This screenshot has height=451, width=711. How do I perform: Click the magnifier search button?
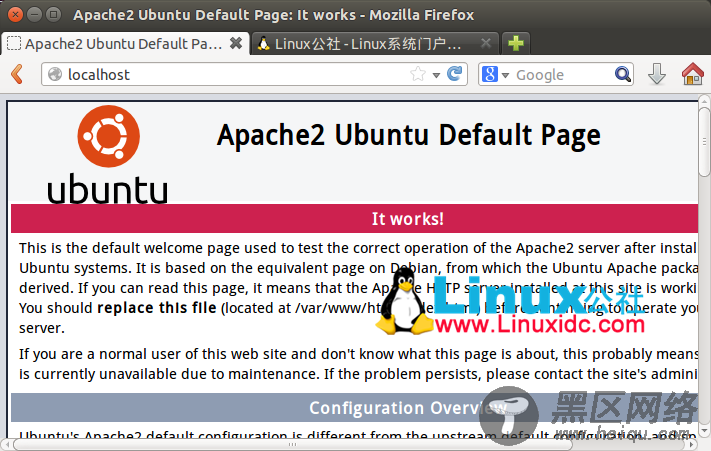tap(623, 74)
